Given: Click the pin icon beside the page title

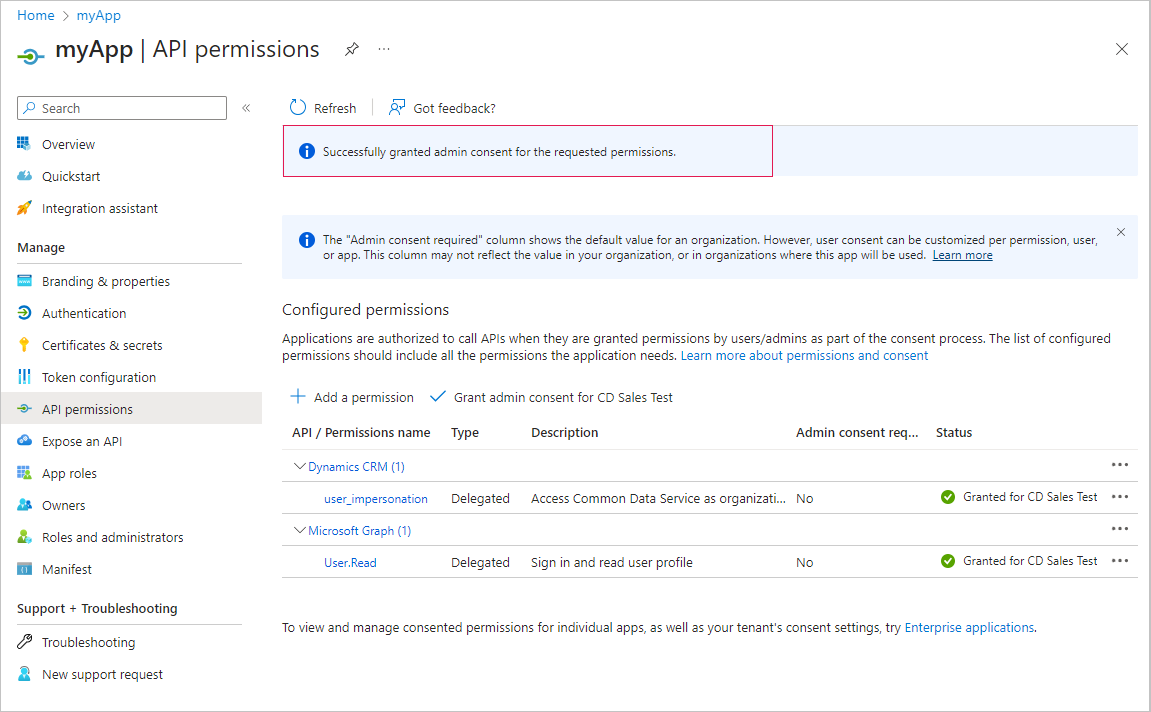Looking at the screenshot, I should tap(352, 48).
